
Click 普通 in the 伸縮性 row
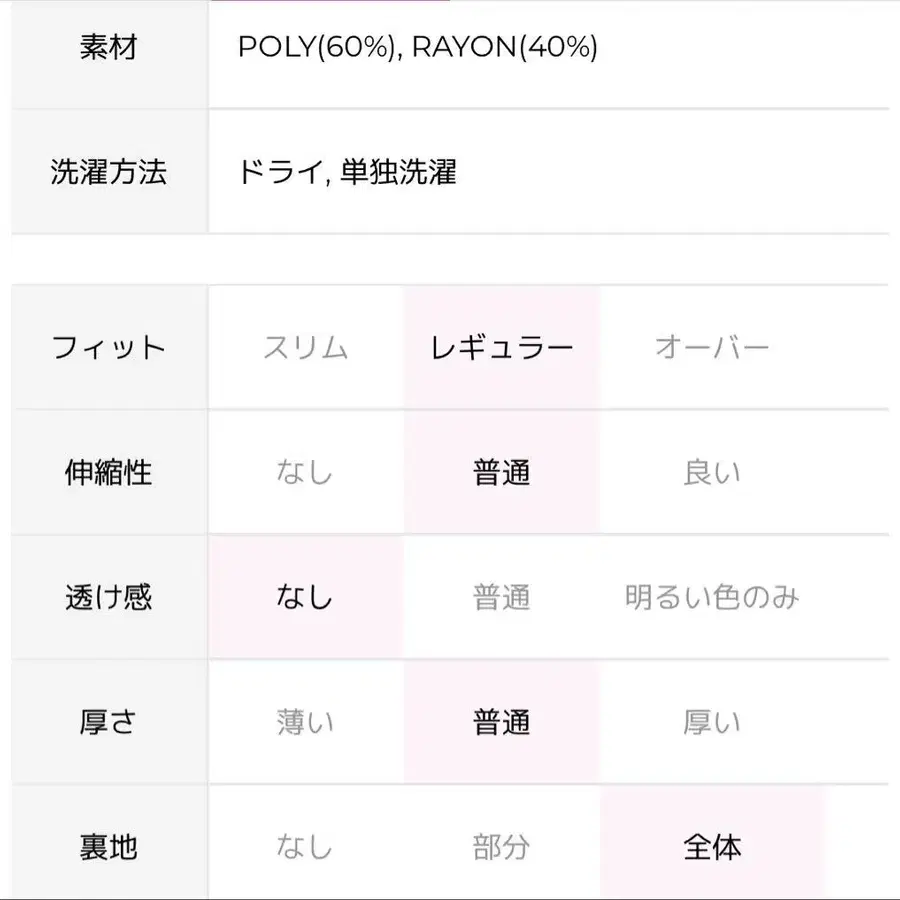(x=501, y=473)
